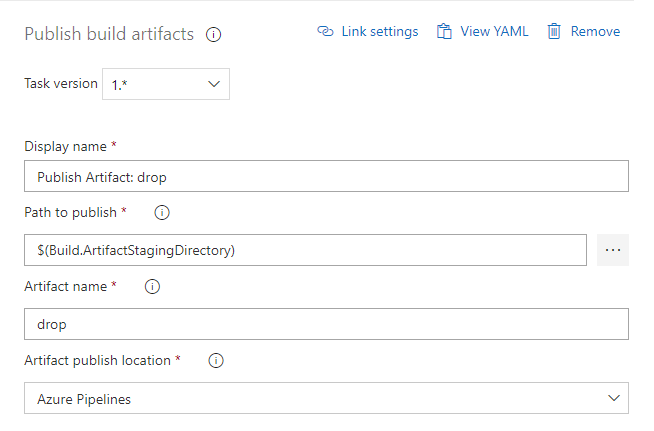Show info tooltip for Artifact name
Screen dimensions: 654x431
pyautogui.click(x=152, y=287)
